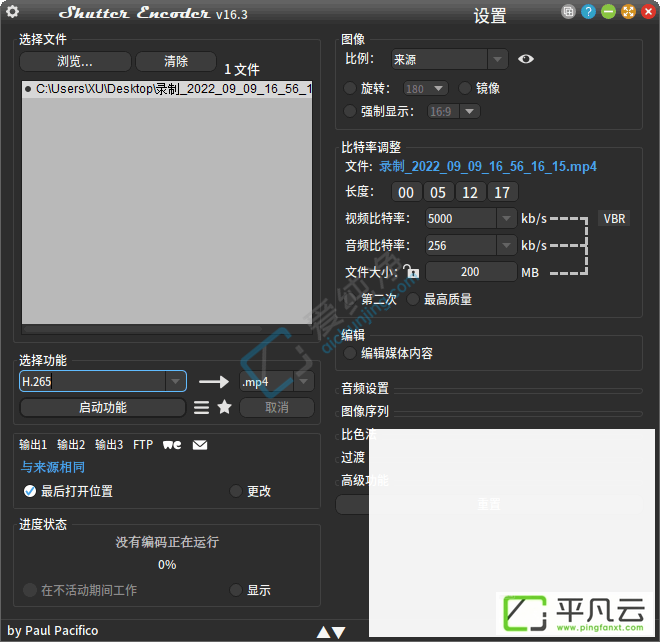
Task: Click the hours field showing 00
Action: [406, 192]
